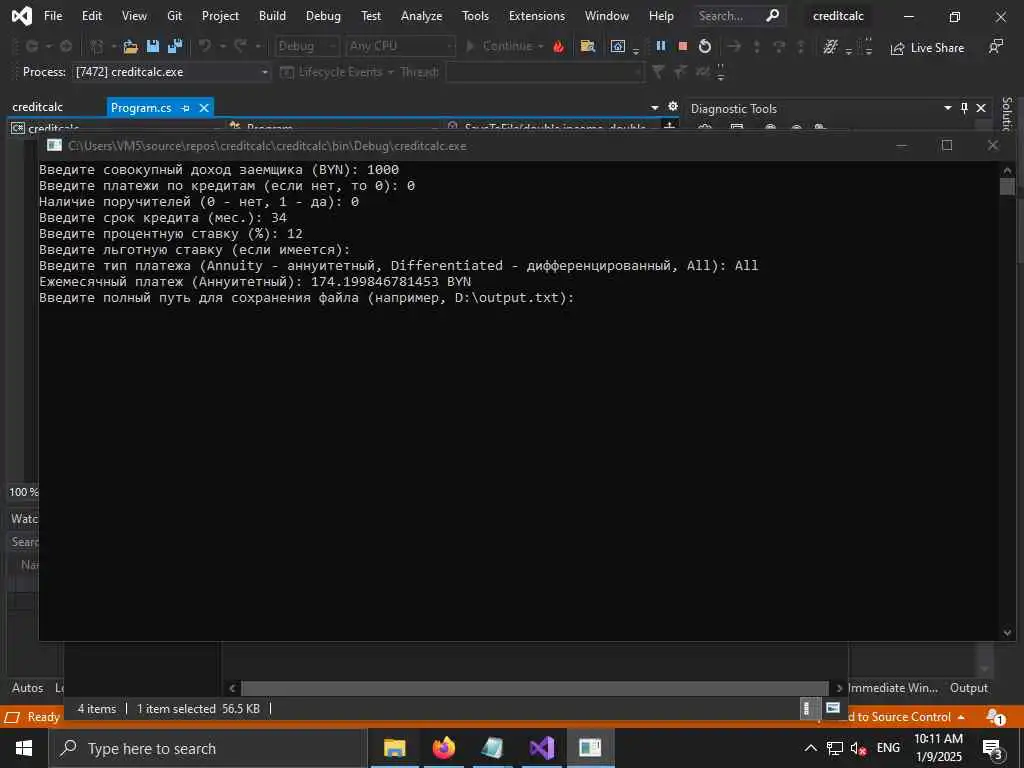Open Visual Studio from taskbar
The image size is (1024, 768).
pos(541,748)
